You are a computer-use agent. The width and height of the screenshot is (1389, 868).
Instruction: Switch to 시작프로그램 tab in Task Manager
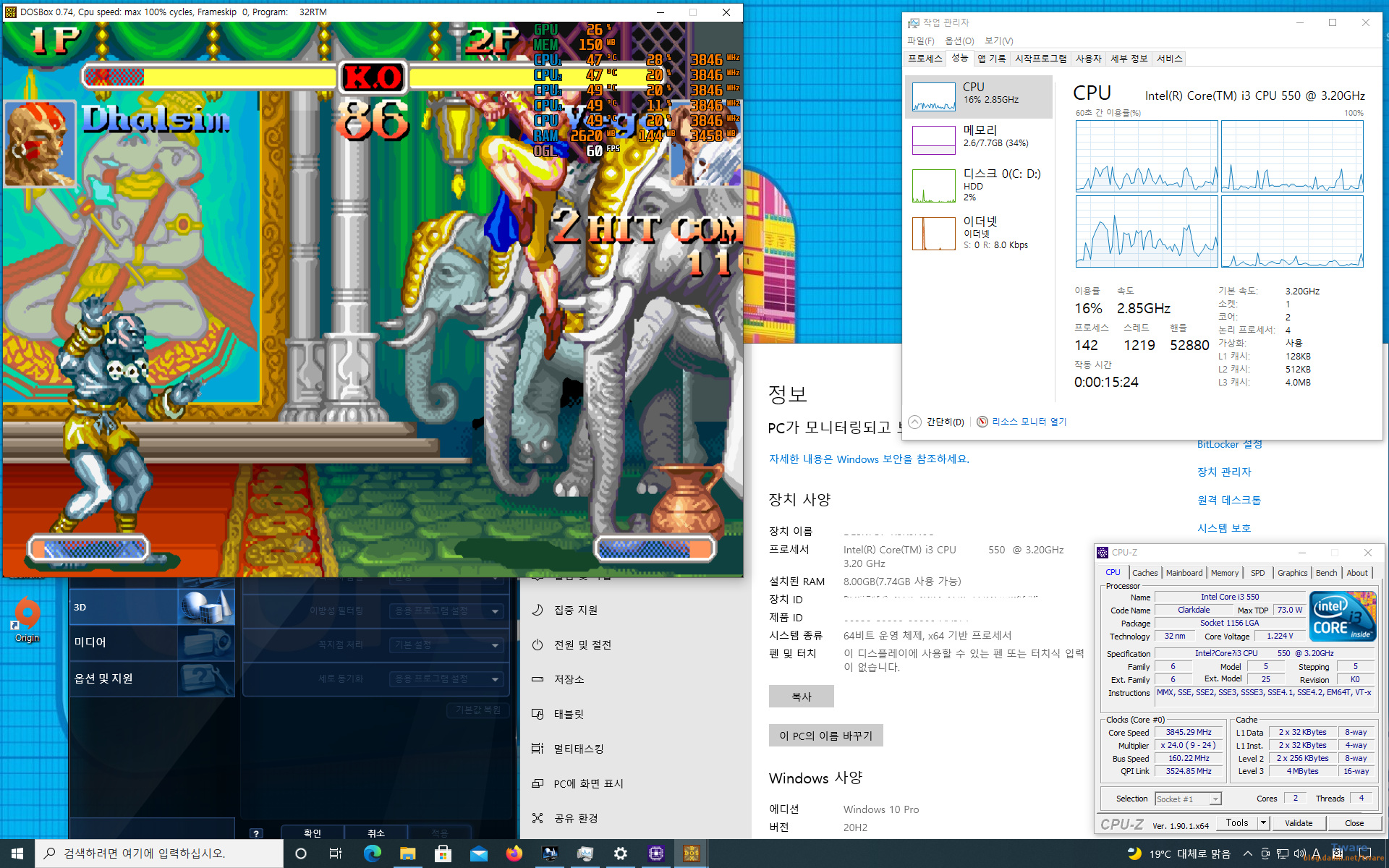coord(1040,59)
